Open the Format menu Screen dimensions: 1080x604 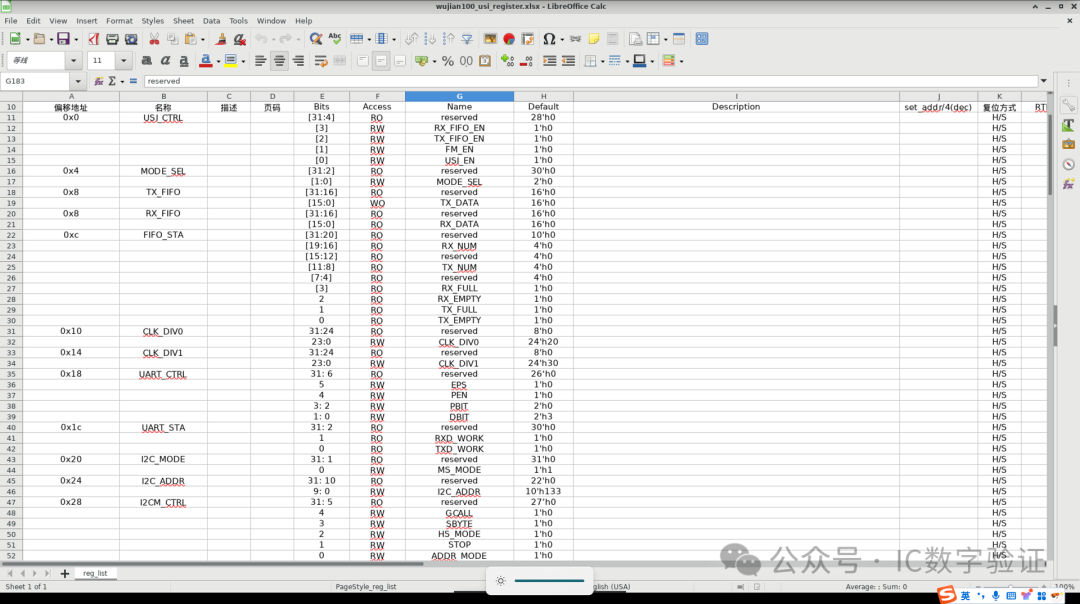[119, 20]
